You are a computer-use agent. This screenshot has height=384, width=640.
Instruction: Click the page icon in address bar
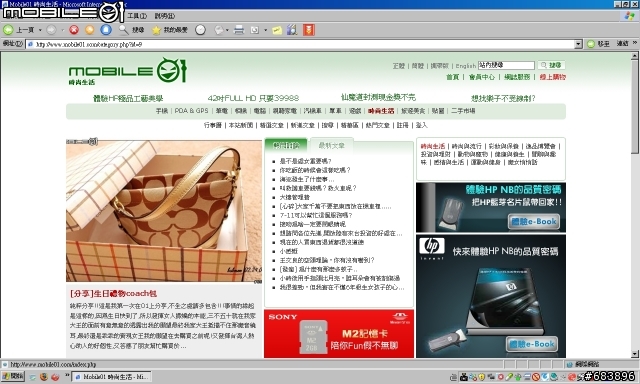[31, 44]
